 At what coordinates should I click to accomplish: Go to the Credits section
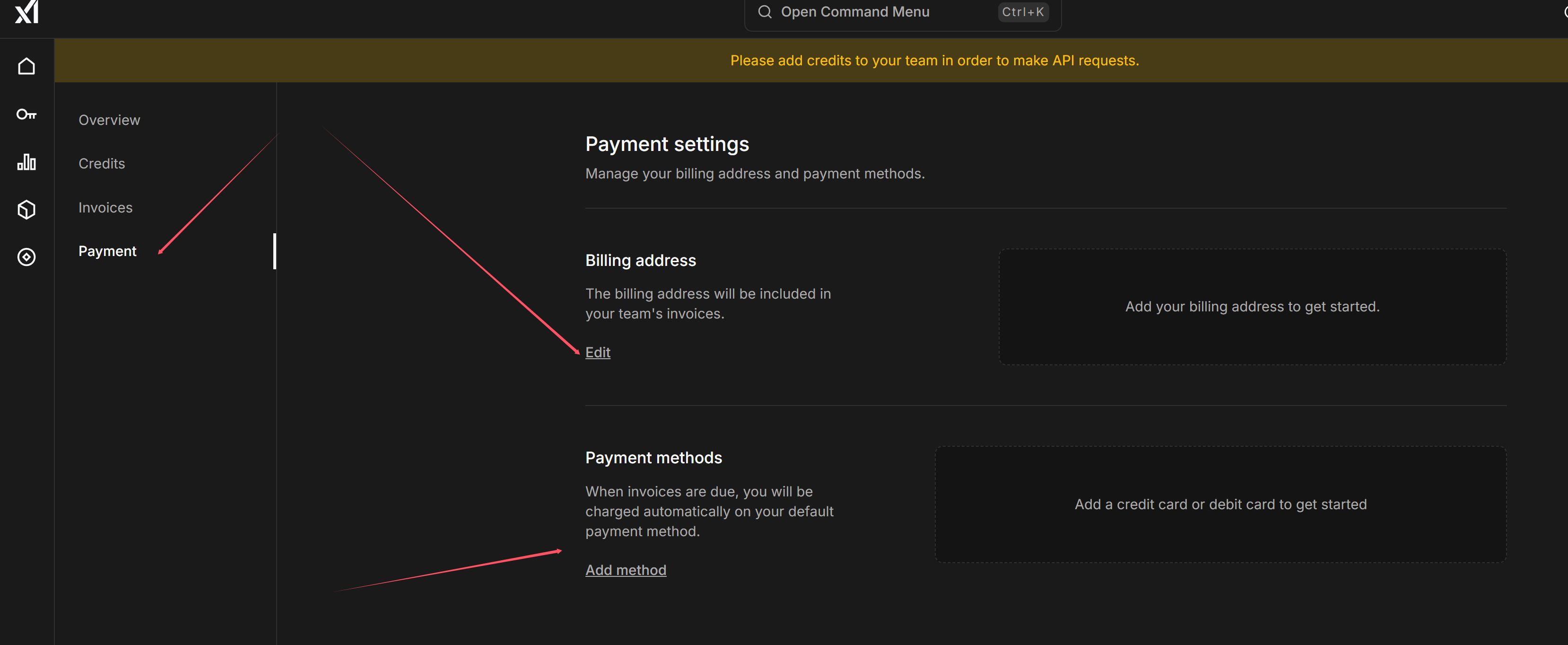[x=102, y=163]
